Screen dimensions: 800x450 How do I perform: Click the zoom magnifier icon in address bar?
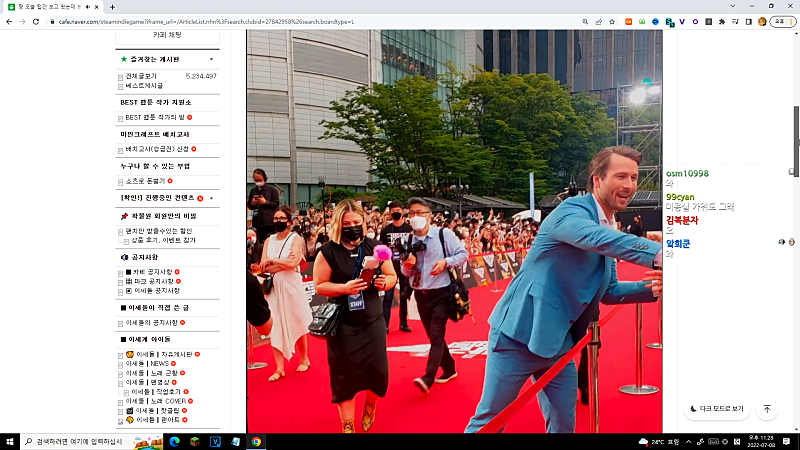pos(584,21)
